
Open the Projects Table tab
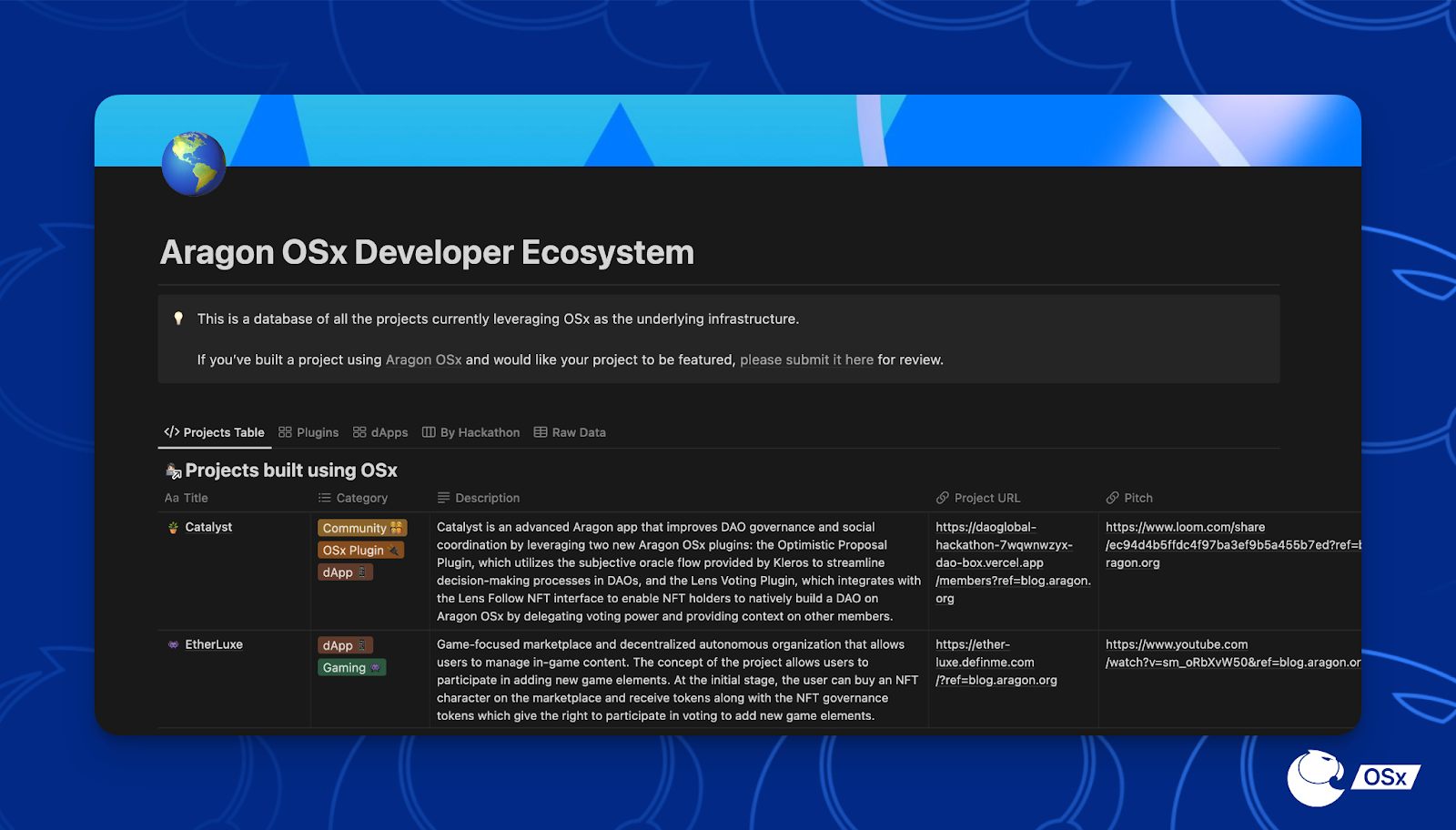[215, 432]
